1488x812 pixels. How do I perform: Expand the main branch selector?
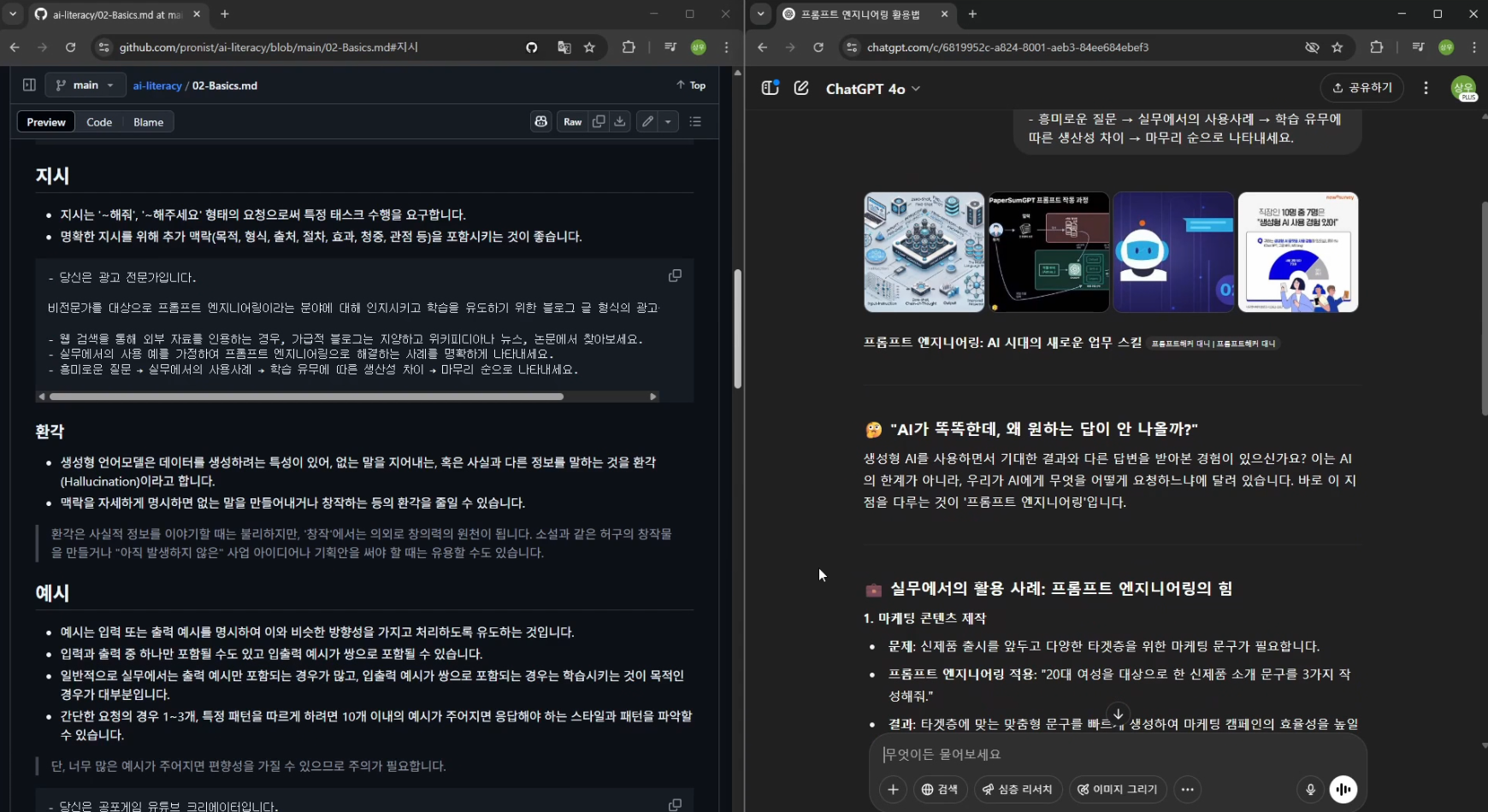tap(85, 85)
